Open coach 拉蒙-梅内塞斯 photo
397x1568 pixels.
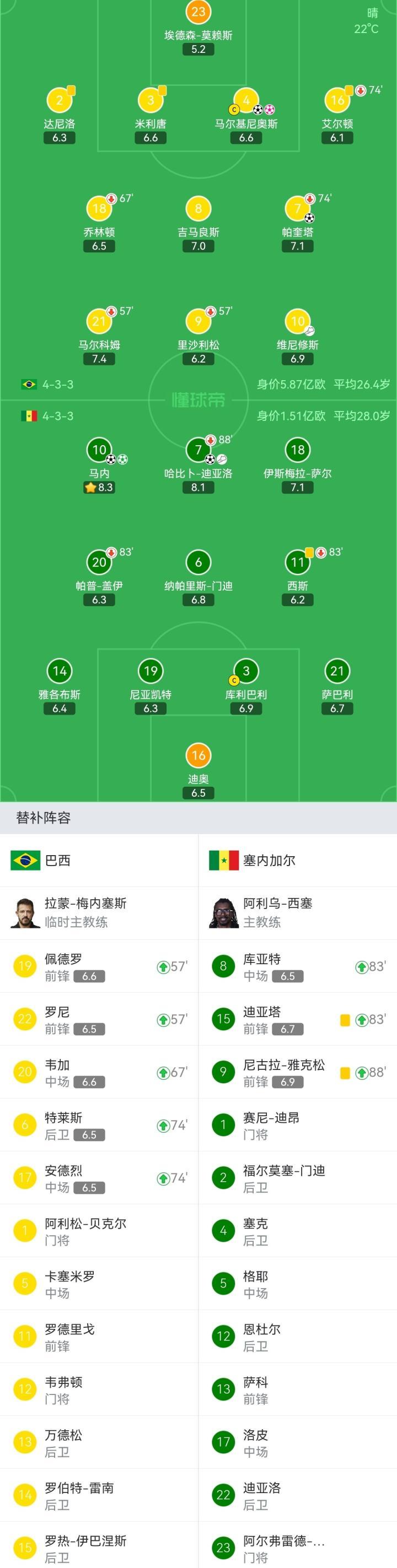click(25, 913)
